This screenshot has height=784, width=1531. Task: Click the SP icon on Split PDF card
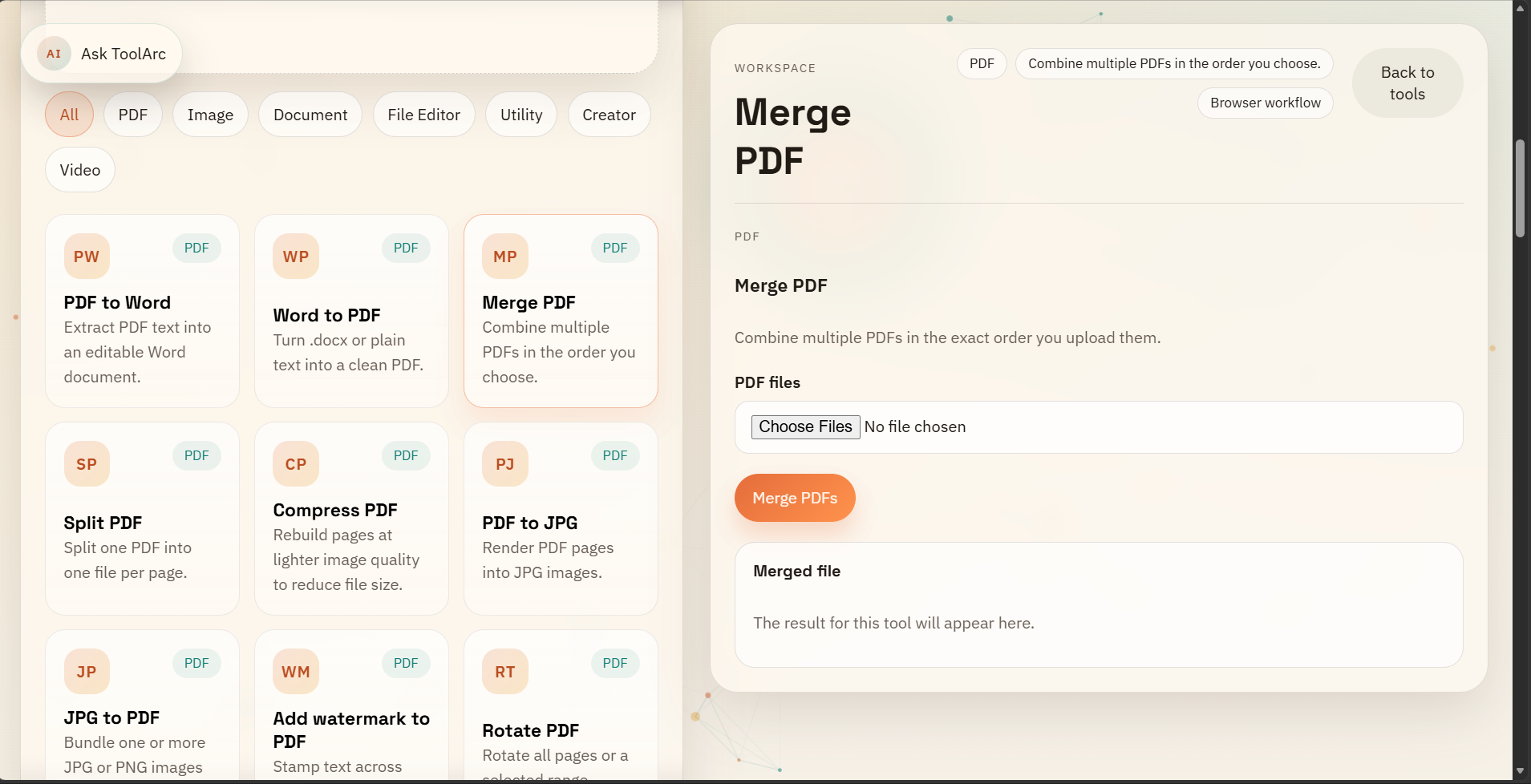(x=87, y=464)
